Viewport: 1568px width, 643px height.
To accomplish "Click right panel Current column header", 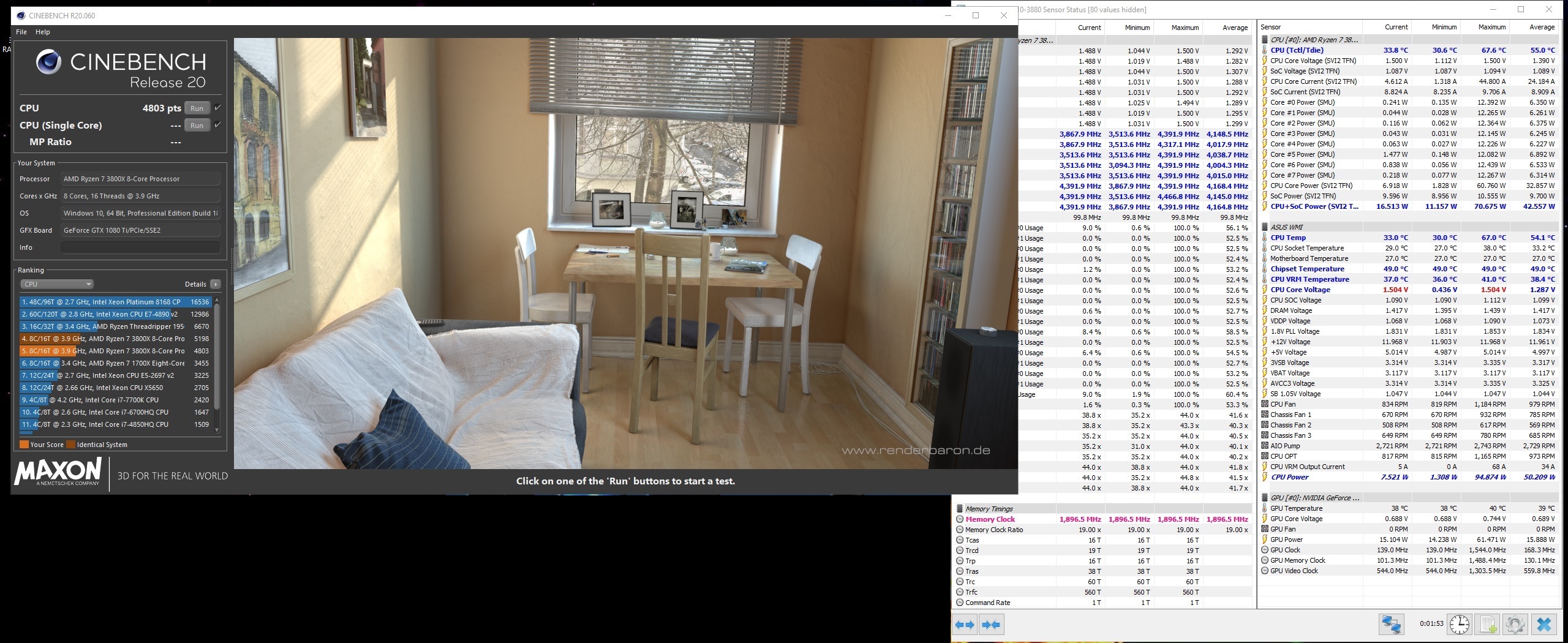I will 1387,27.
